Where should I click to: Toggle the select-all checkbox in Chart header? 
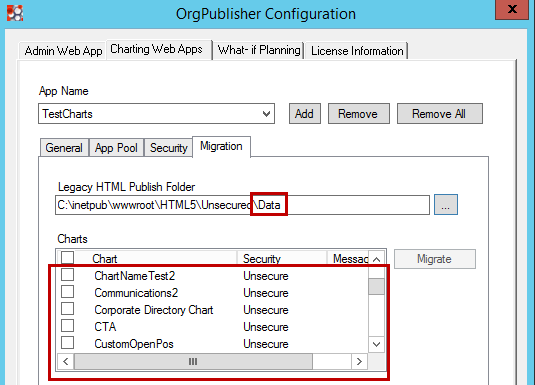click(67, 257)
